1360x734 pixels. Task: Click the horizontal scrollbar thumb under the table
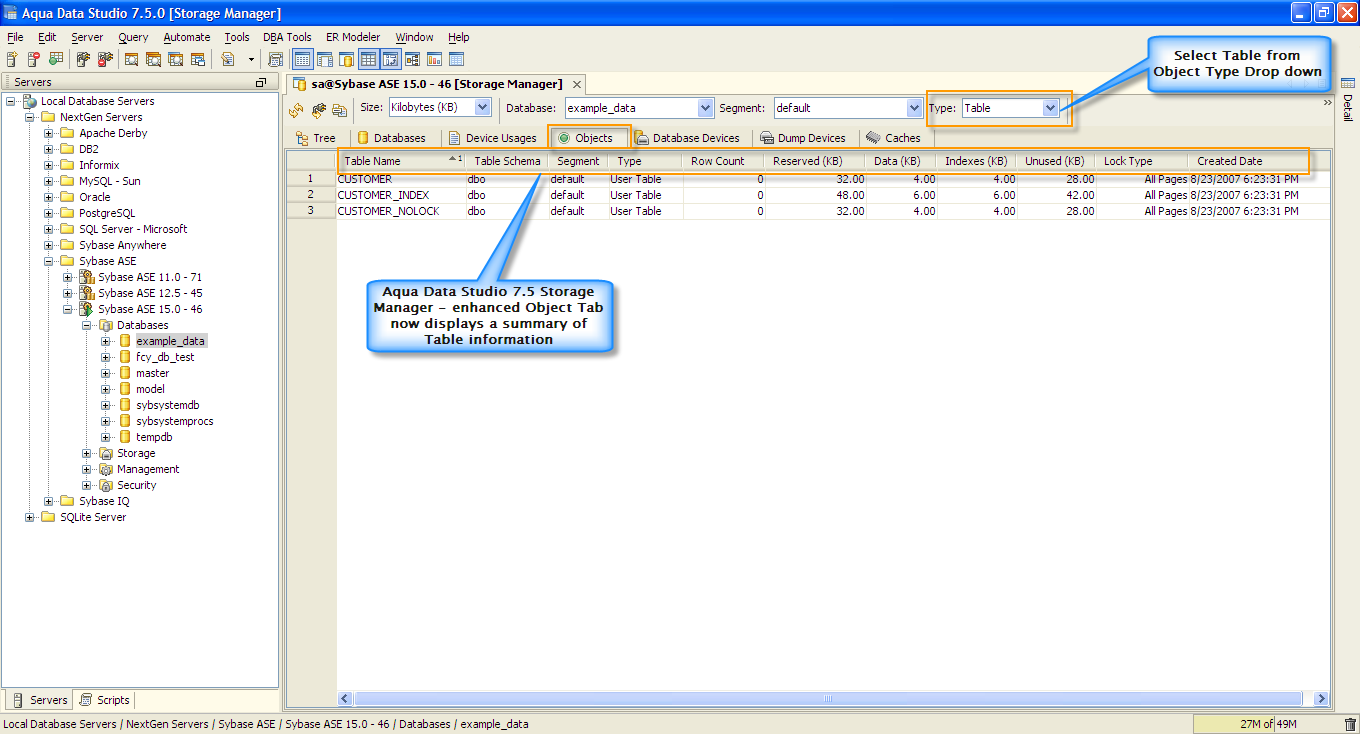(830, 699)
